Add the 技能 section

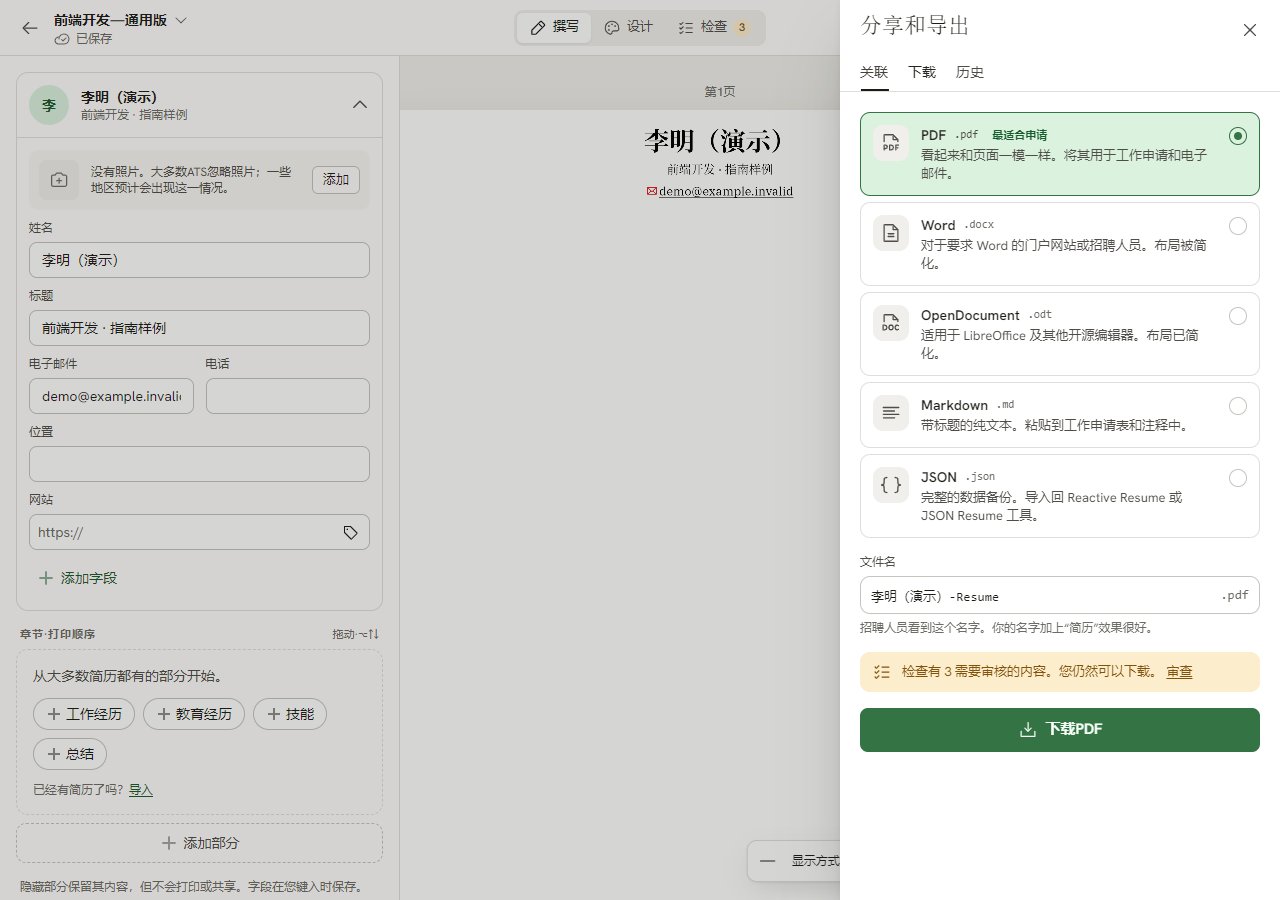tap(290, 714)
